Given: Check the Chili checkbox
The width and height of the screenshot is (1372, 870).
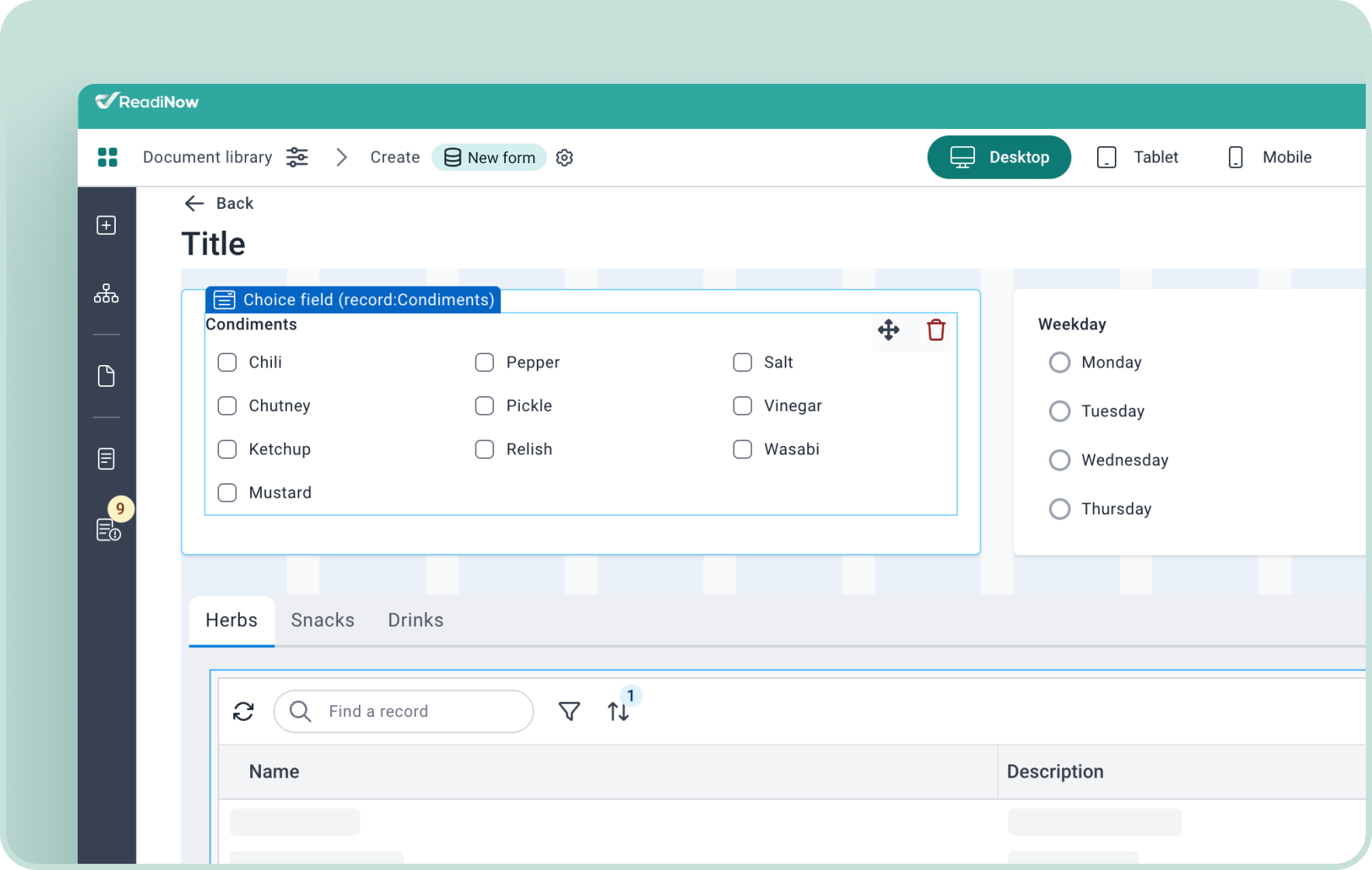Looking at the screenshot, I should point(227,363).
